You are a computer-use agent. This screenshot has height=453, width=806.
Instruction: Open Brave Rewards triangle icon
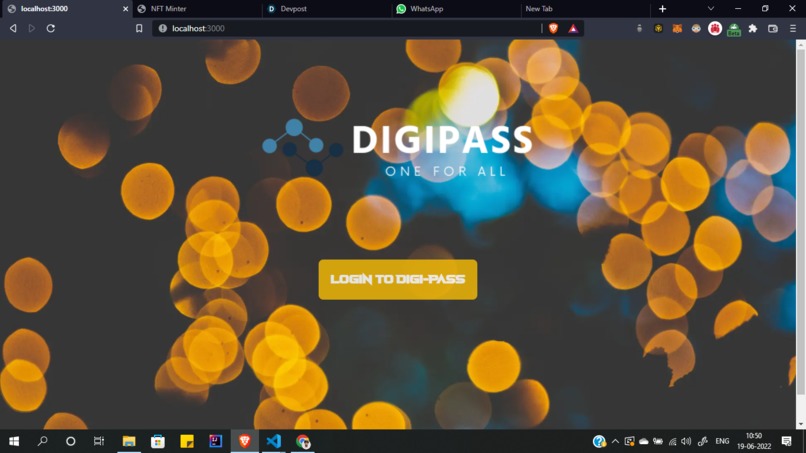point(573,28)
